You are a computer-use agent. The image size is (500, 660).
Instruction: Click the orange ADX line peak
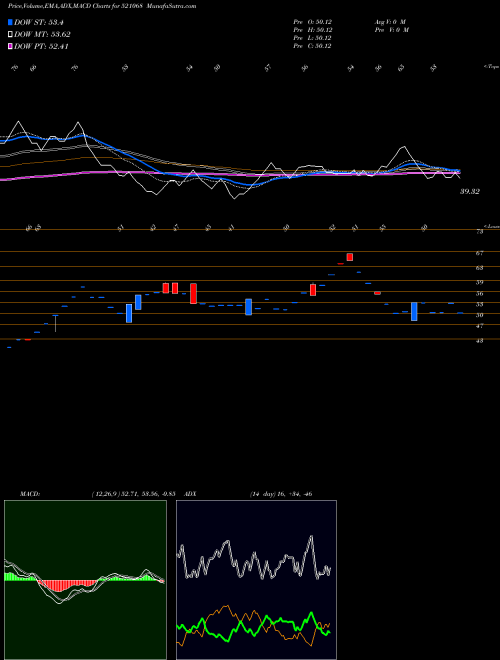(227, 607)
